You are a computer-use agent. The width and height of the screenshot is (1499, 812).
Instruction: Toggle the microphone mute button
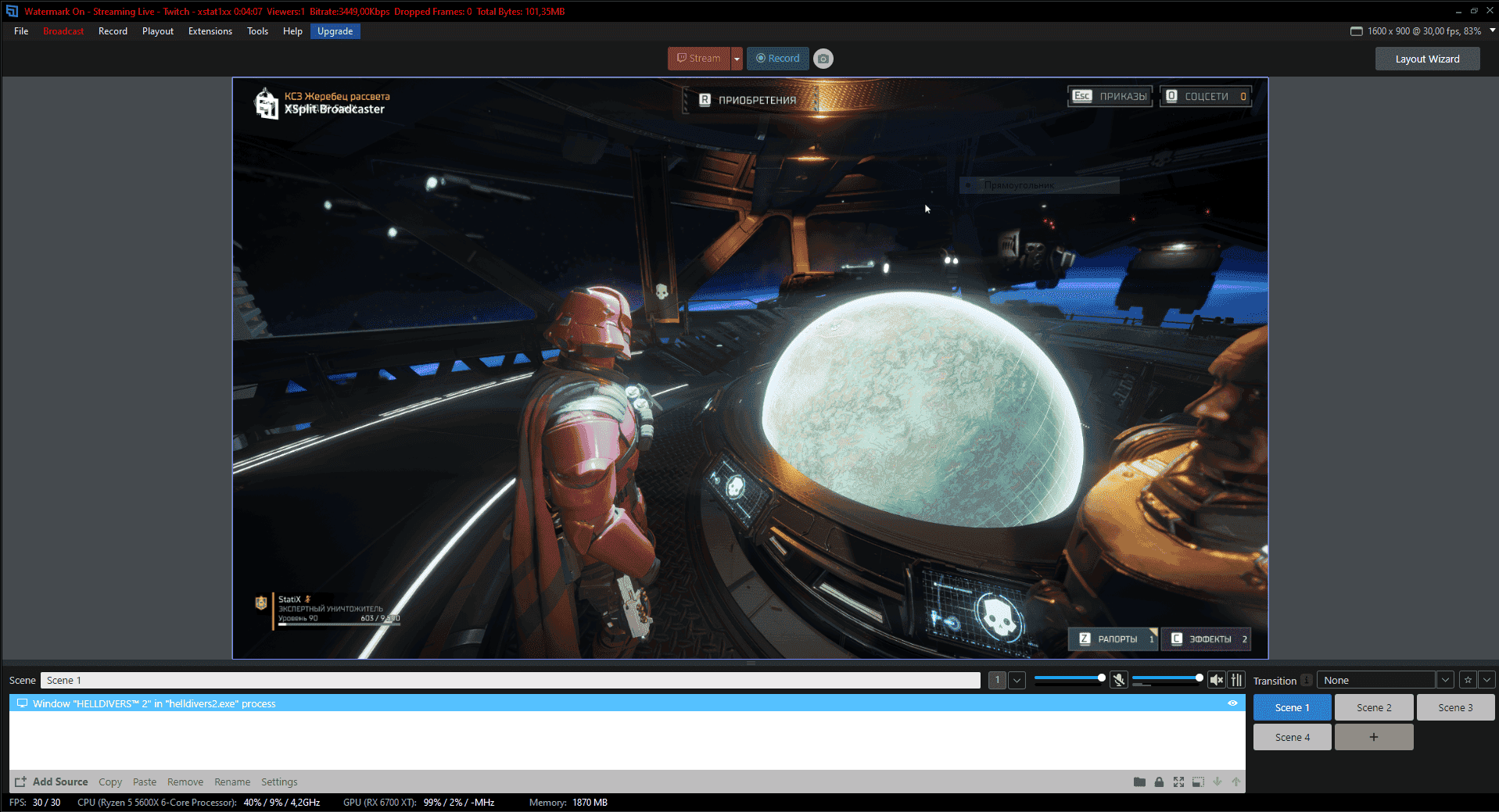coord(1119,680)
